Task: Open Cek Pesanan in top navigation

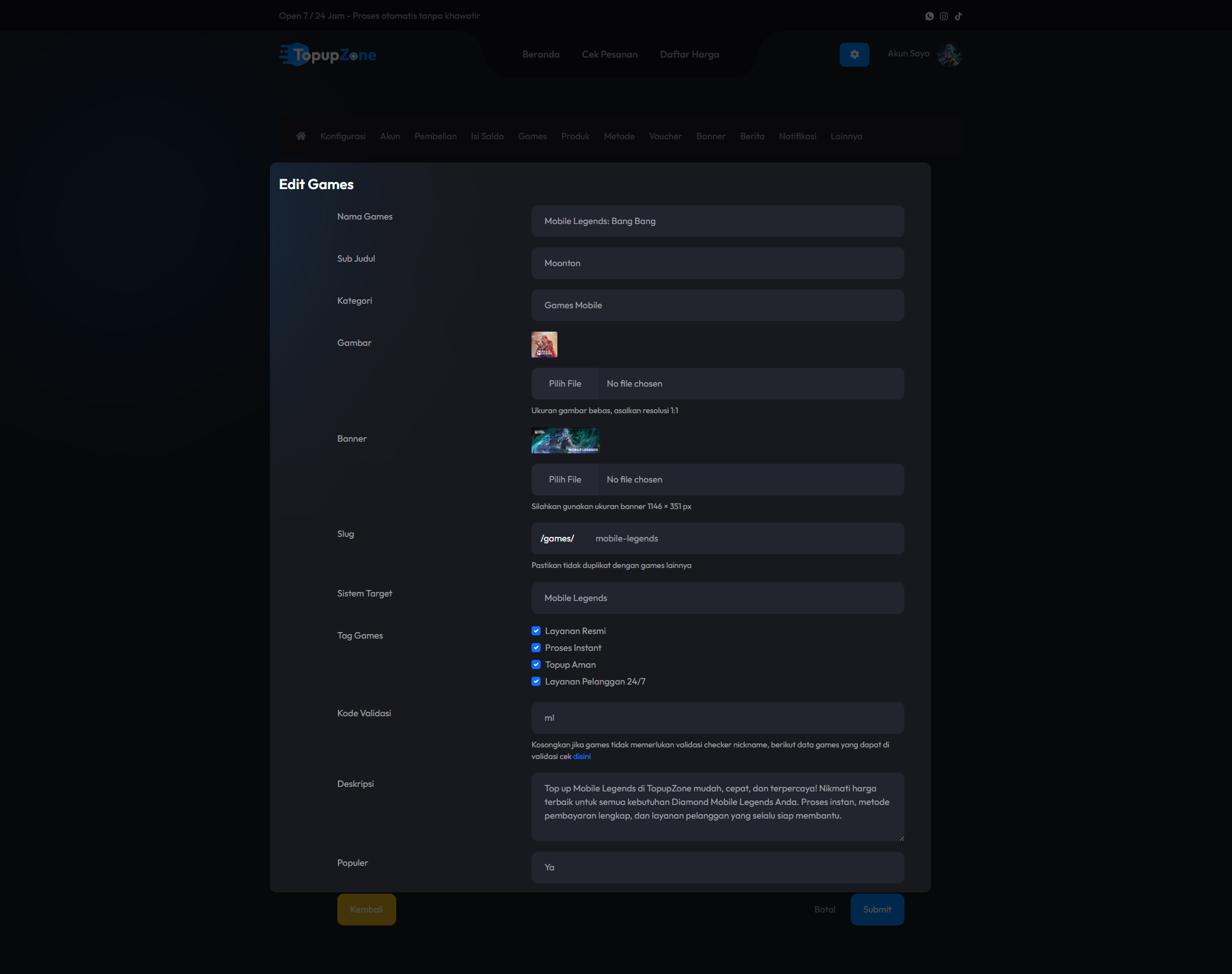Action: (610, 54)
